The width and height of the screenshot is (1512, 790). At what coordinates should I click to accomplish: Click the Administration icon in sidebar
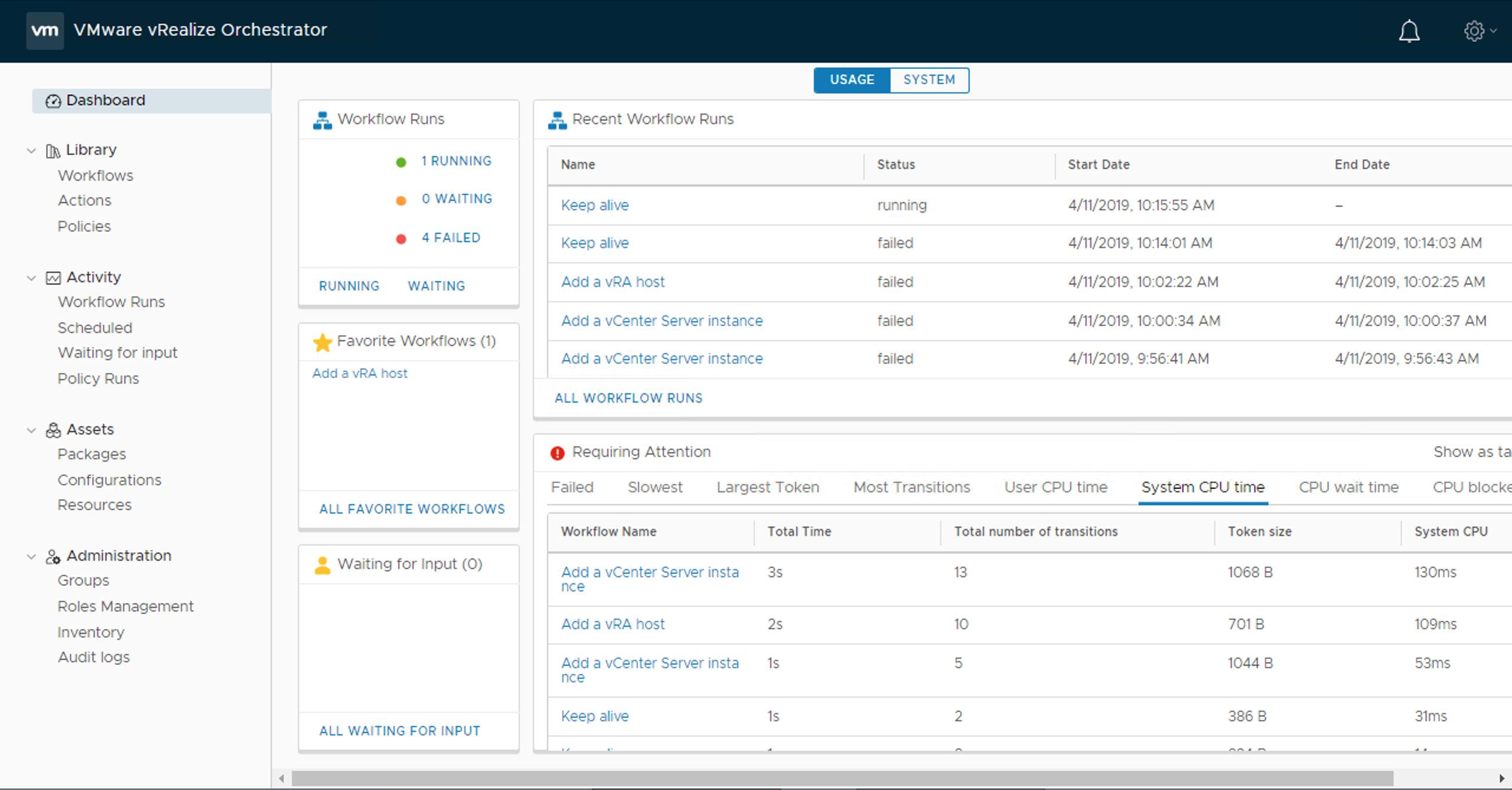coord(53,556)
